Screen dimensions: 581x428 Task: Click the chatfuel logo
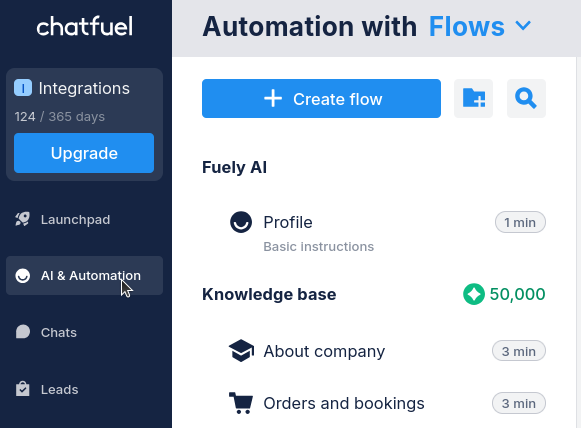pos(84,26)
